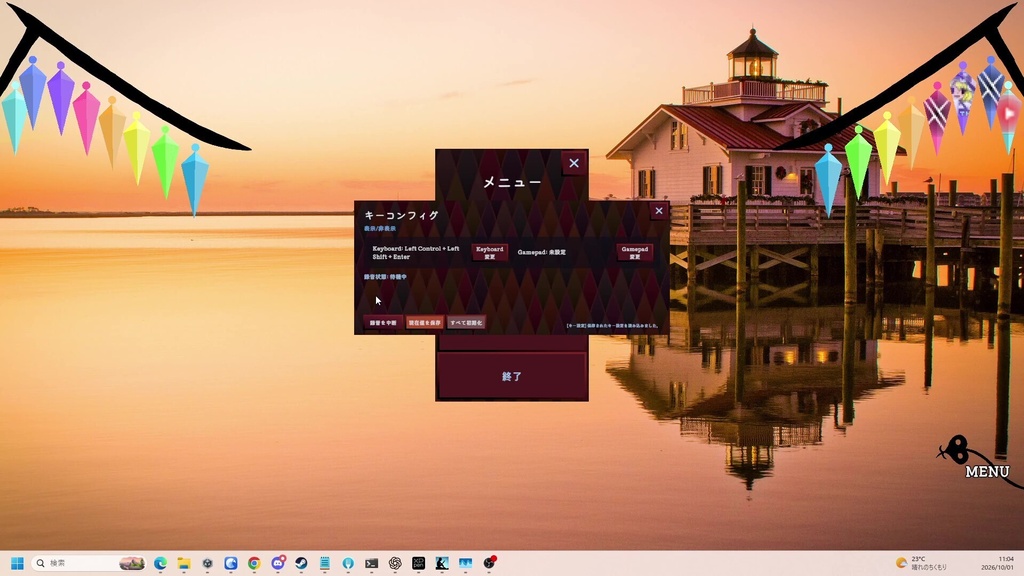Click the 表示/非表示 label in key config
Image resolution: width=1024 pixels, height=576 pixels.
(380, 229)
